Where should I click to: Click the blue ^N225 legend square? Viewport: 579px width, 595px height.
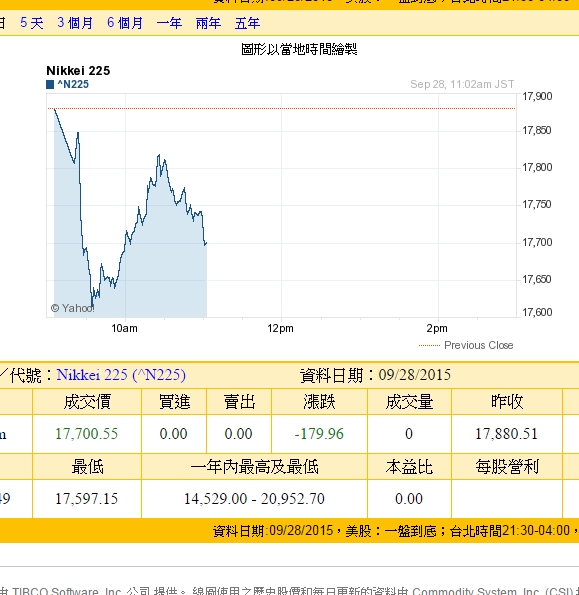coord(50,85)
